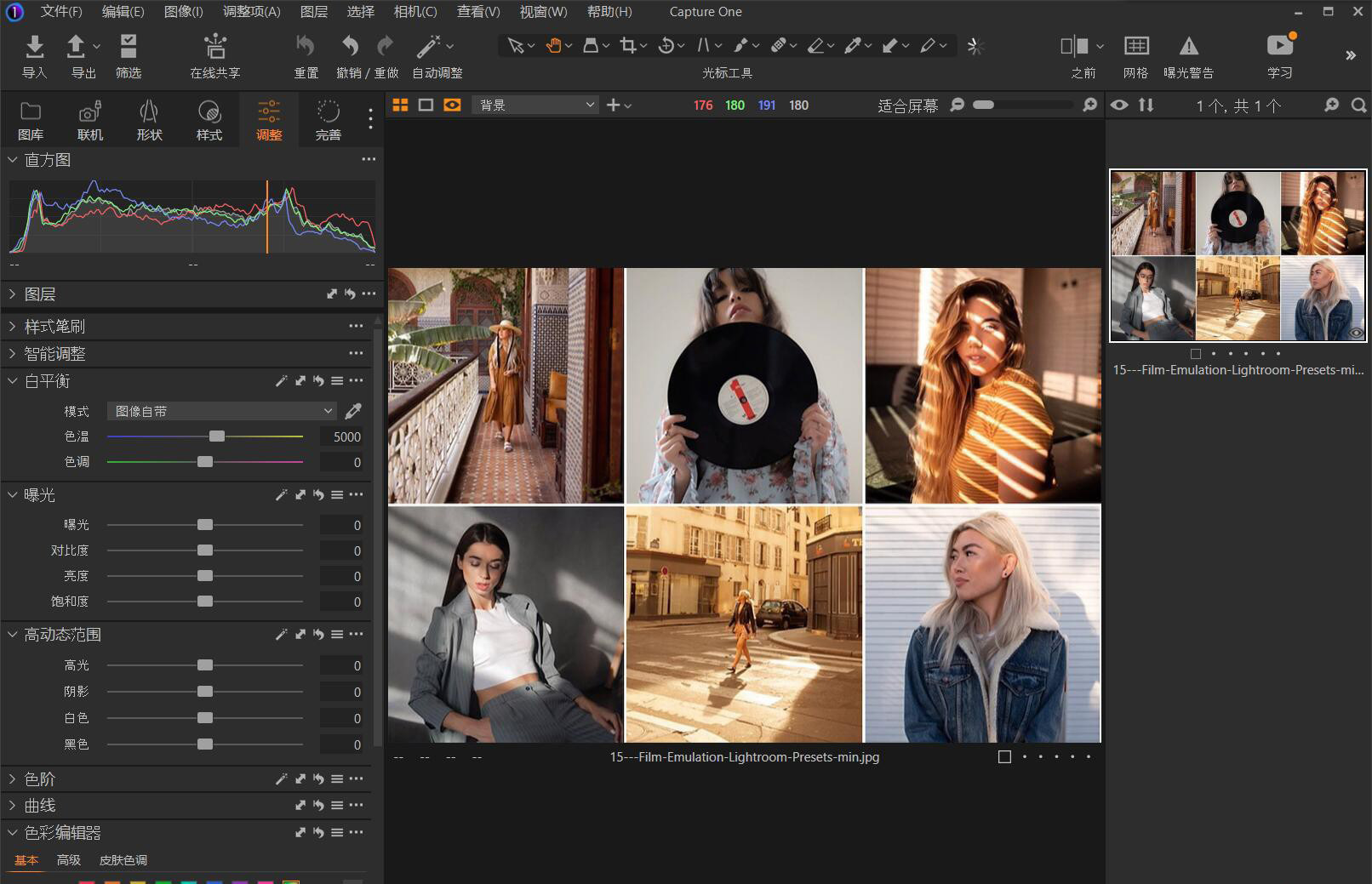
Task: Click white balance eyedropper picker
Action: point(353,411)
